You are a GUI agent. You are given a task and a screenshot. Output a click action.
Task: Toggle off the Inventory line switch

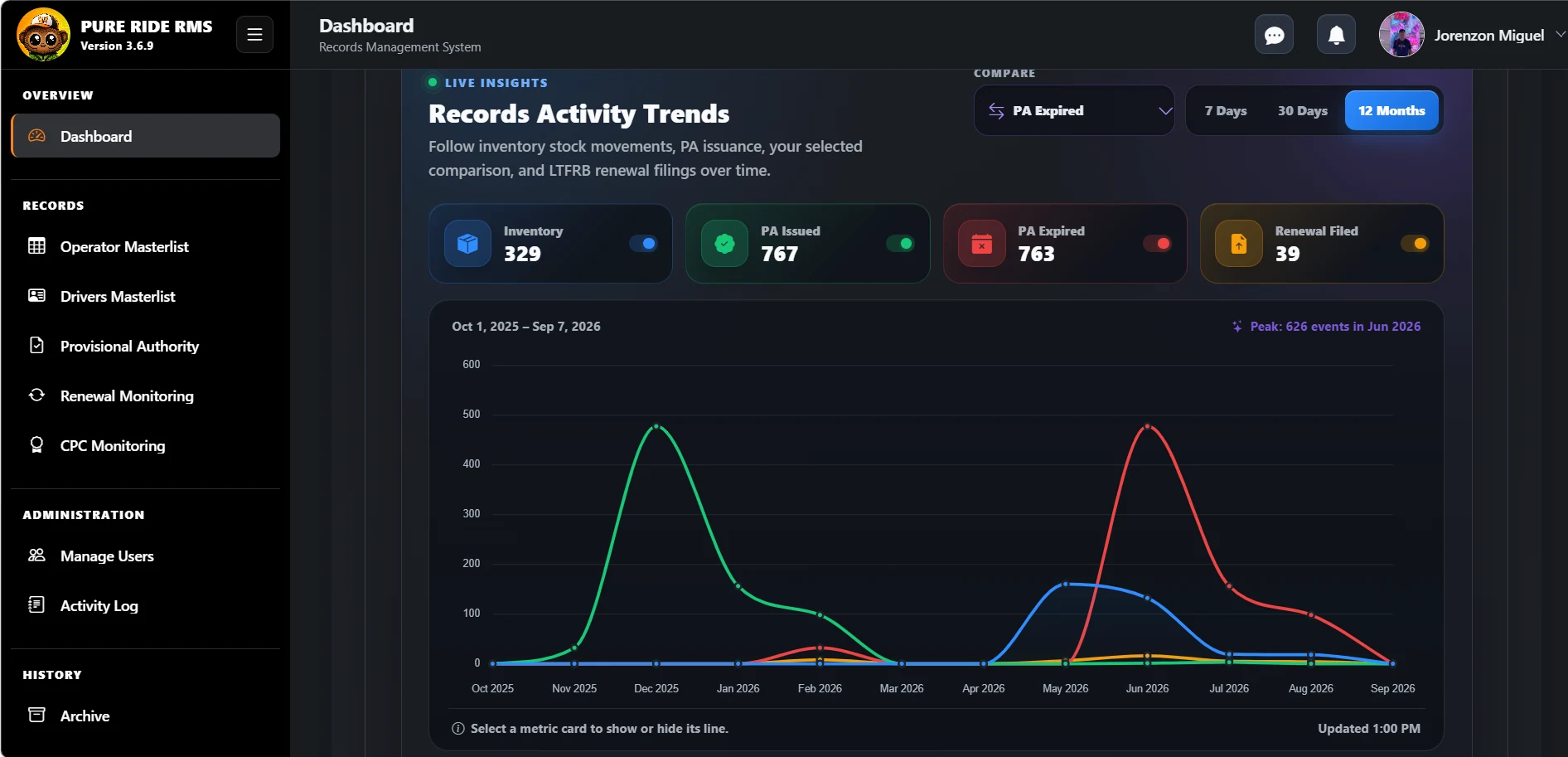(x=643, y=244)
